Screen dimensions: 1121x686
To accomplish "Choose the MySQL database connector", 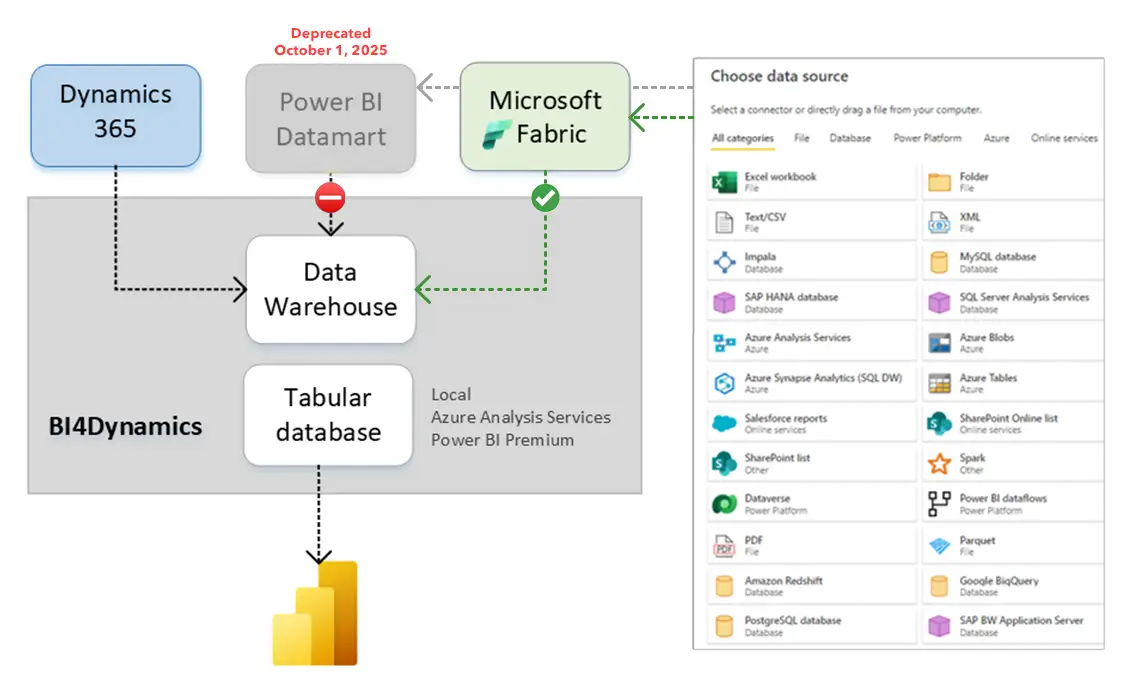I will [x=997, y=262].
